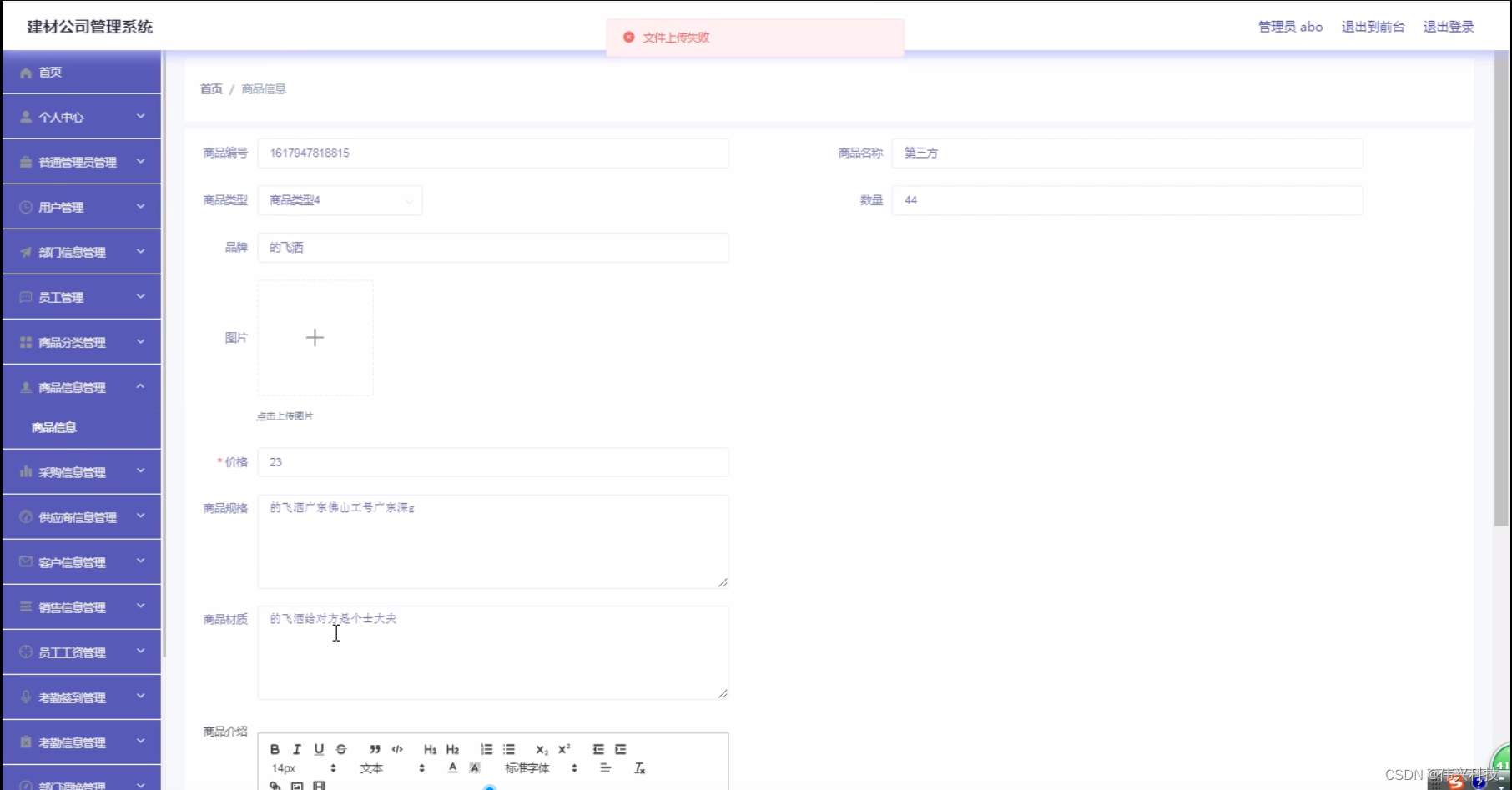Insert a blockquote using the quote icon
The width and height of the screenshot is (1512, 790).
(375, 749)
